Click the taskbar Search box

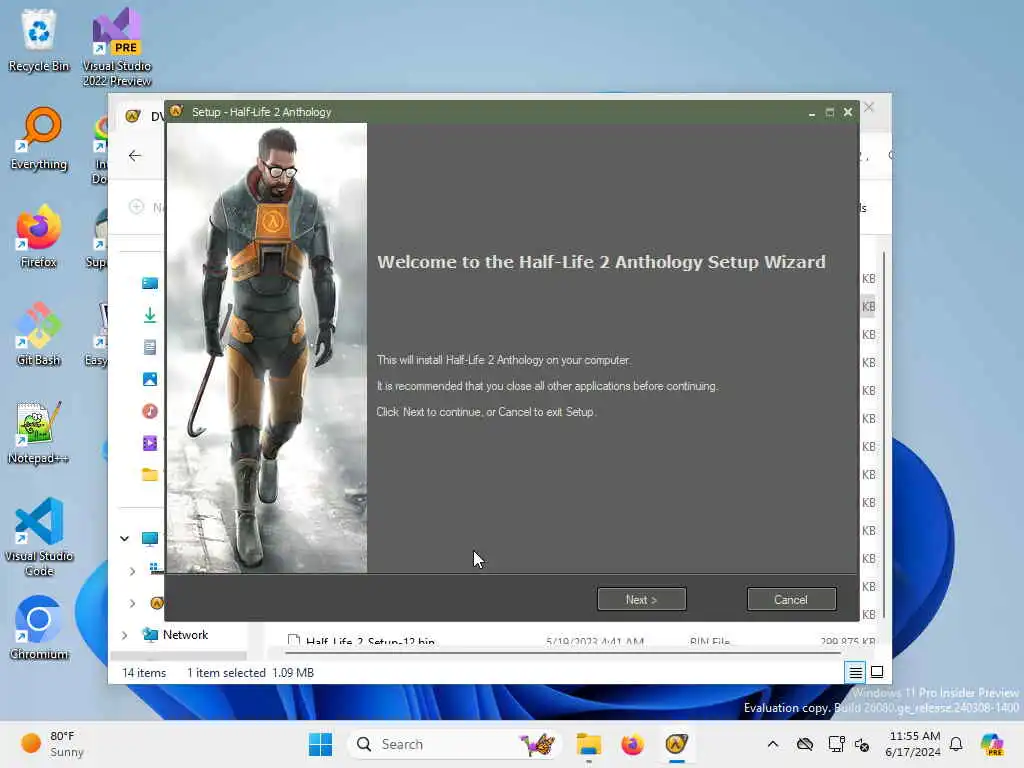[455, 744]
